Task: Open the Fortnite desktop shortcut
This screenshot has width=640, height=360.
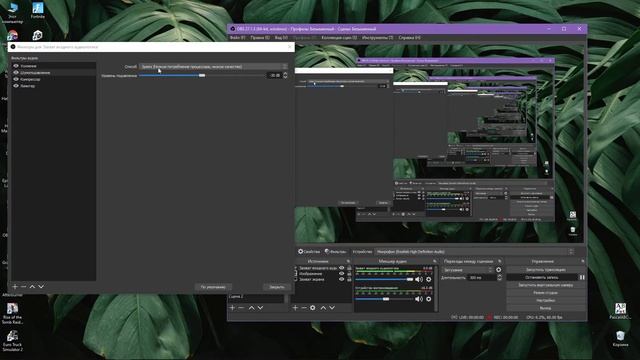Action: click(38, 11)
